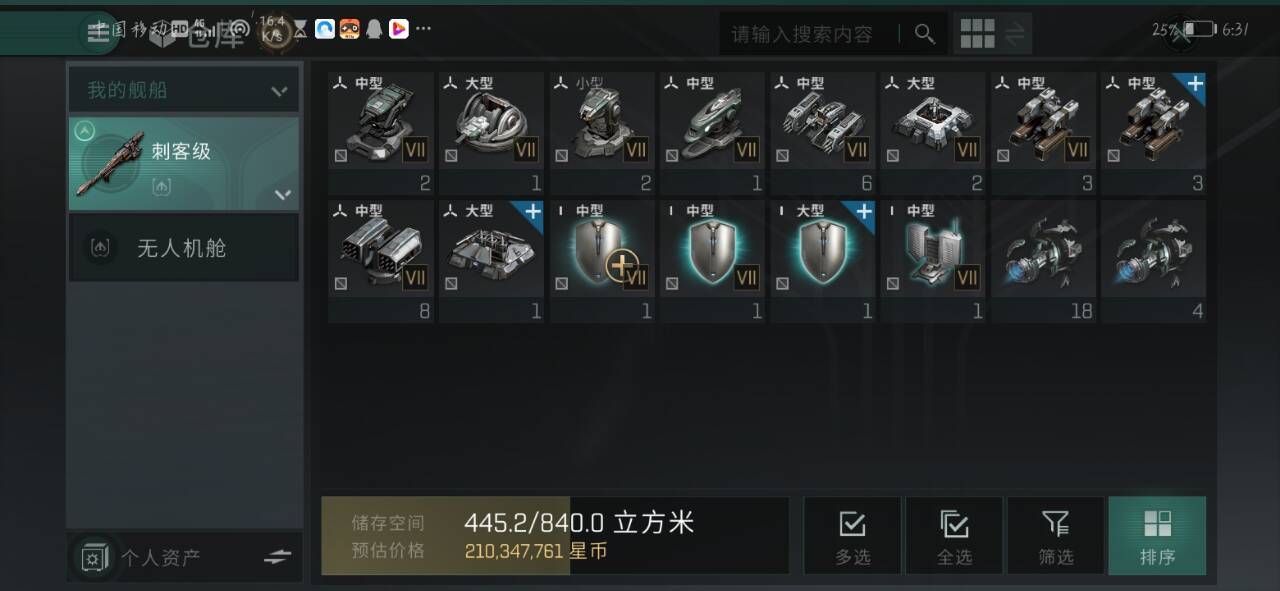Expand the 刺客级 ship chevron

(282, 194)
